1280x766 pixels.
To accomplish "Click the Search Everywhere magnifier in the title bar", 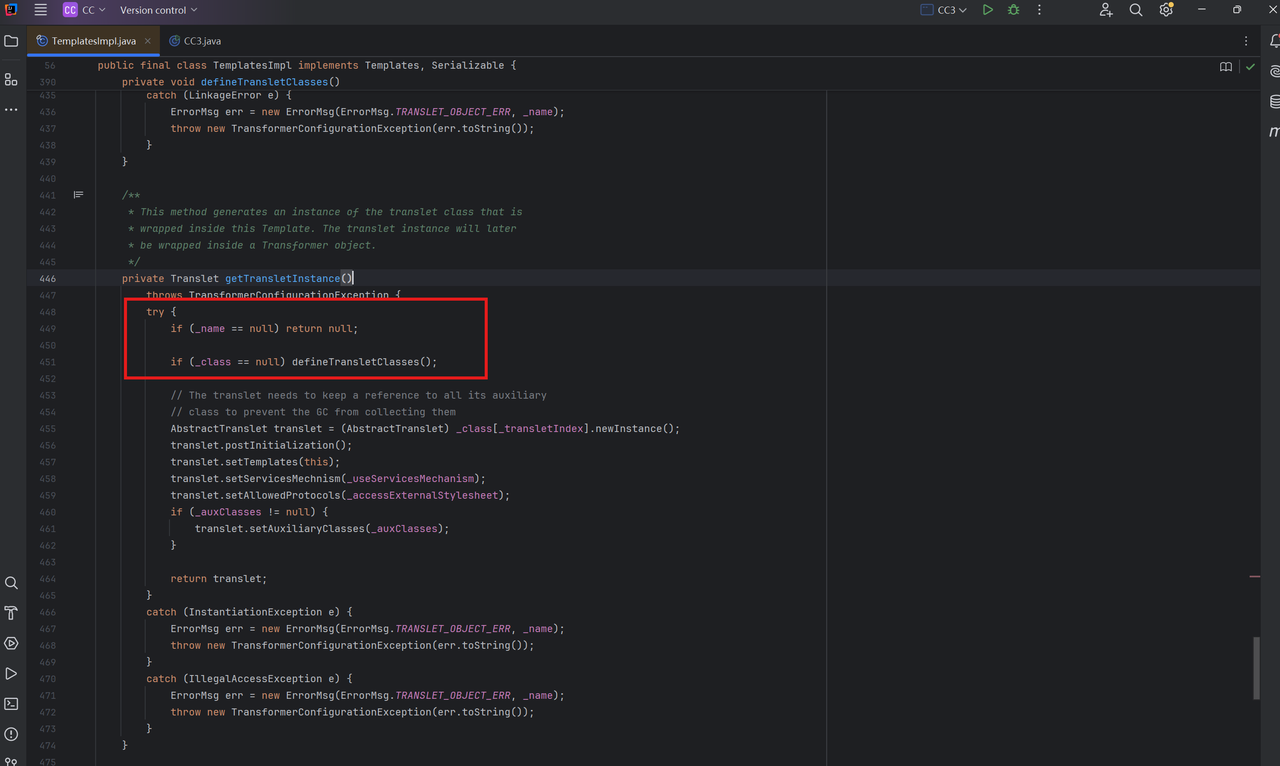I will pyautogui.click(x=1136, y=10).
